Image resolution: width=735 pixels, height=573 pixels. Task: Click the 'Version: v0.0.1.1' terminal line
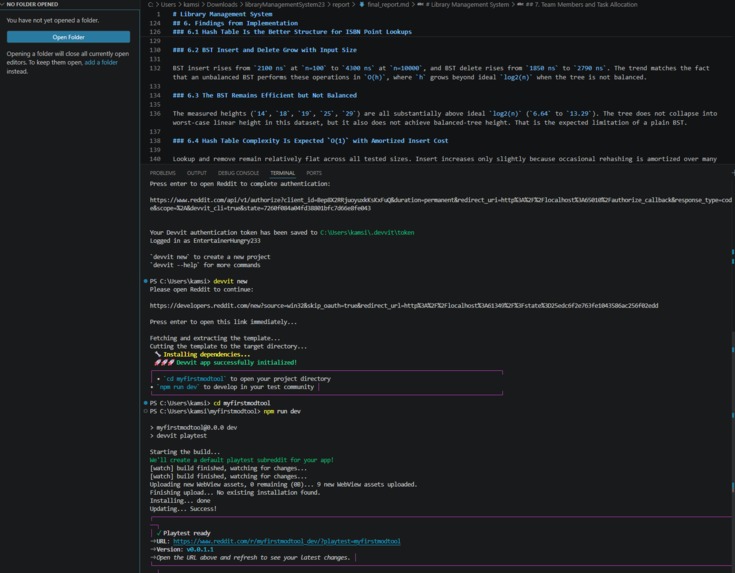[182, 550]
